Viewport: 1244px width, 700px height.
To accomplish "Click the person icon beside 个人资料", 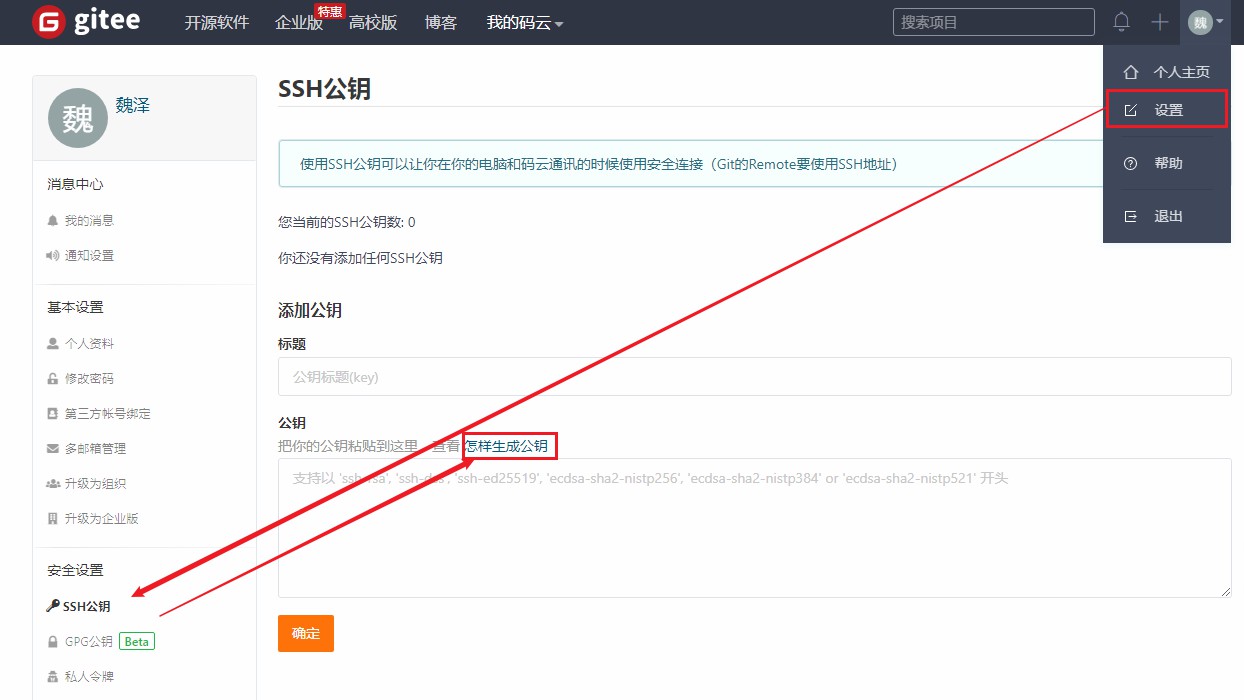I will pyautogui.click(x=53, y=343).
